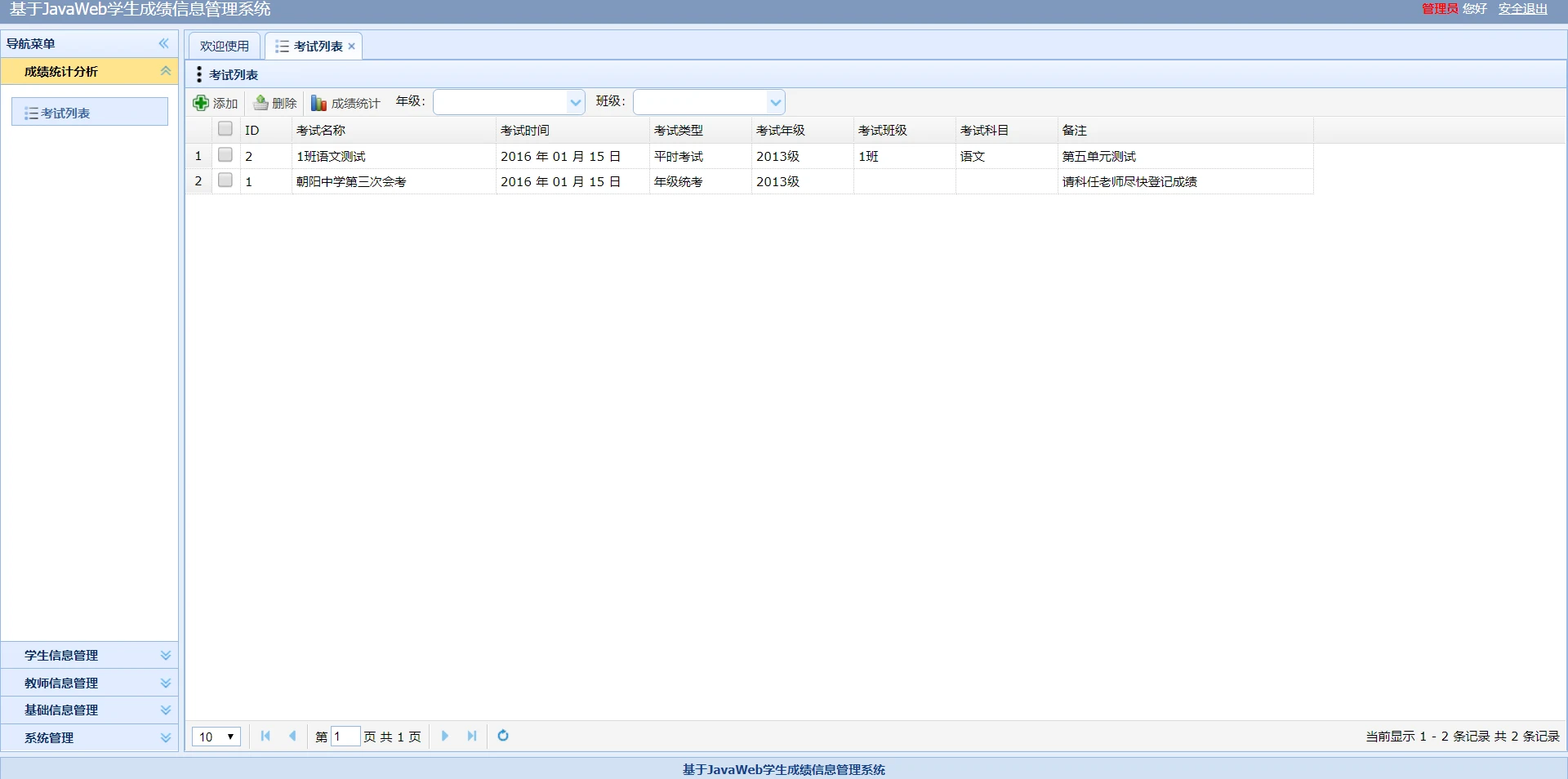Click the 添加 button label

(225, 103)
